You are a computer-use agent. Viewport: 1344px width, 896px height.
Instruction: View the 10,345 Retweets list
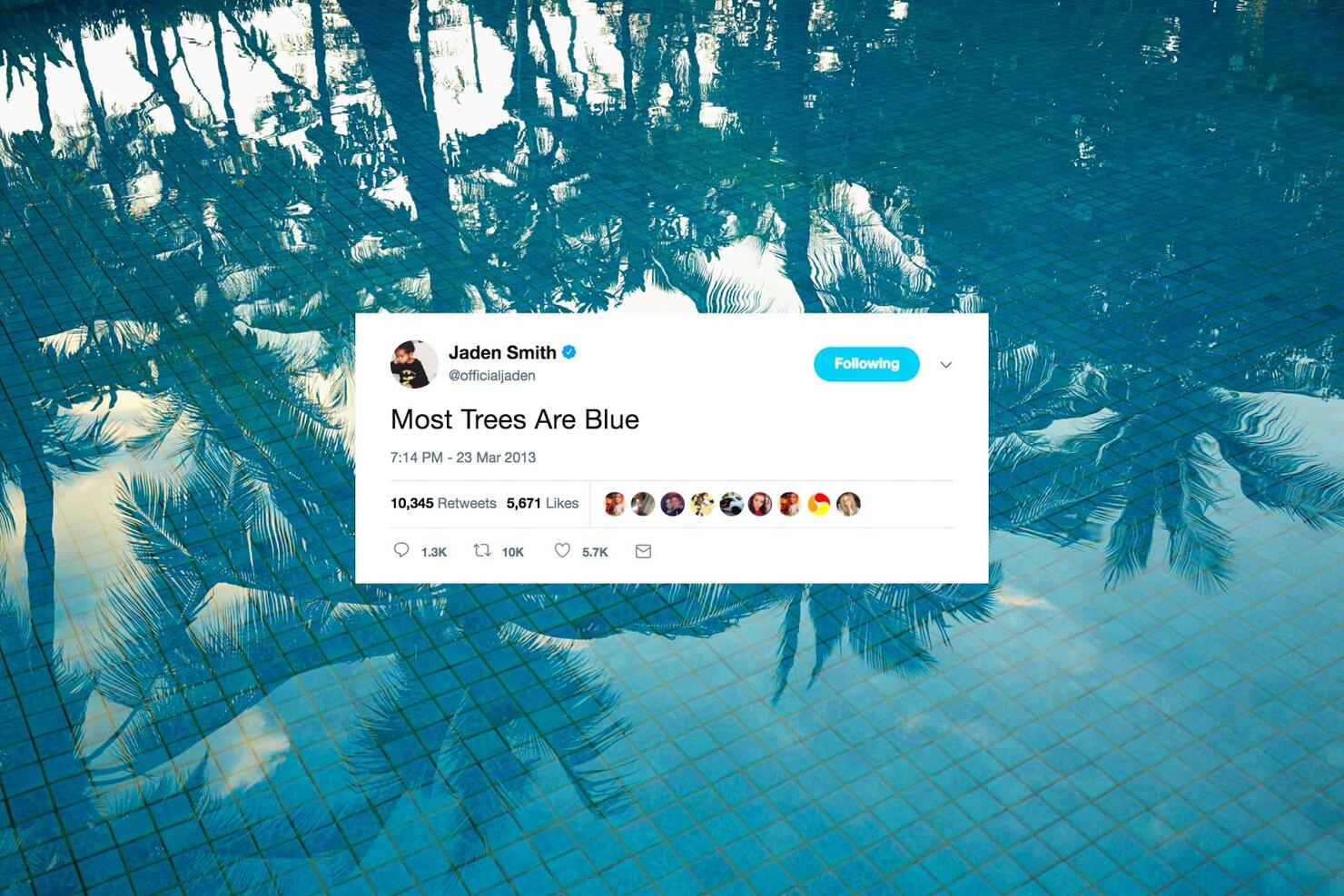[x=443, y=503]
